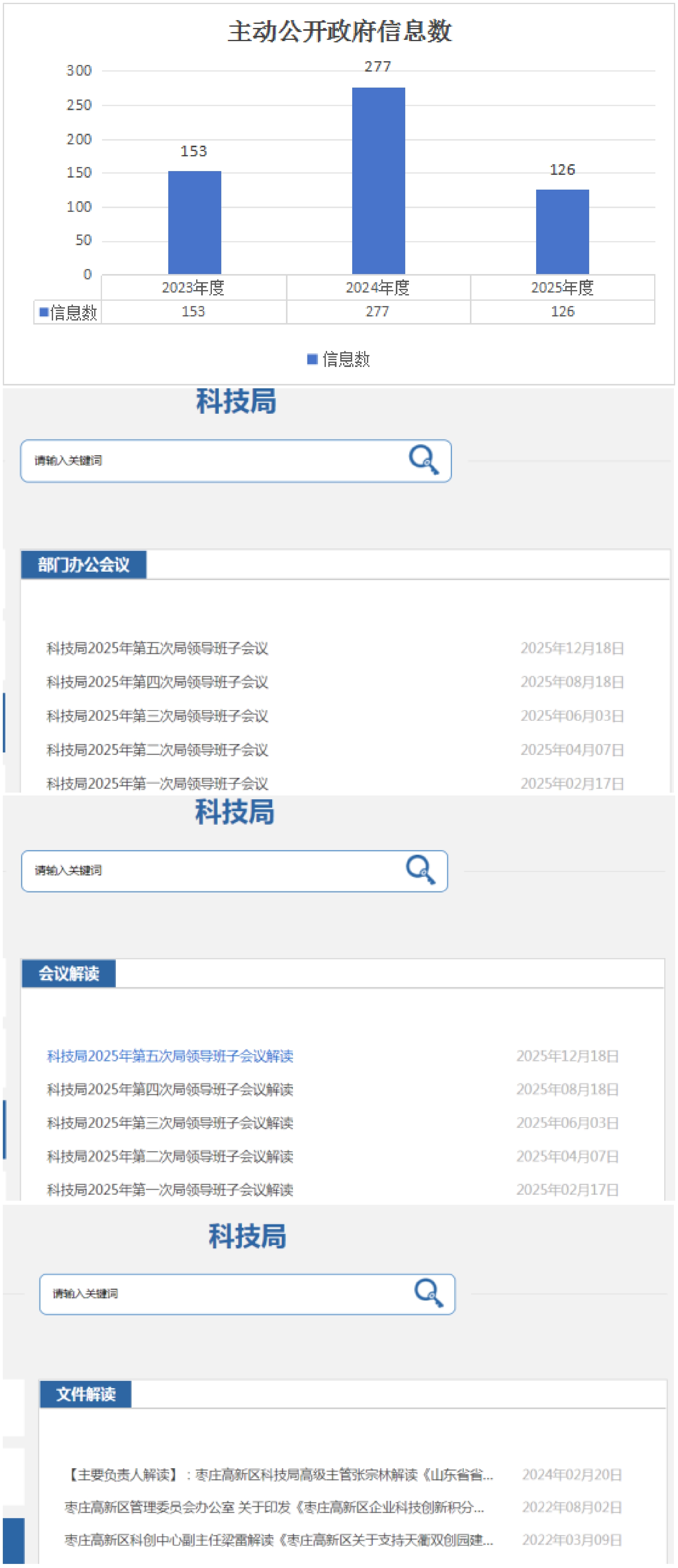
Task: Click the search icon above 部门办公会议
Action: point(424,460)
